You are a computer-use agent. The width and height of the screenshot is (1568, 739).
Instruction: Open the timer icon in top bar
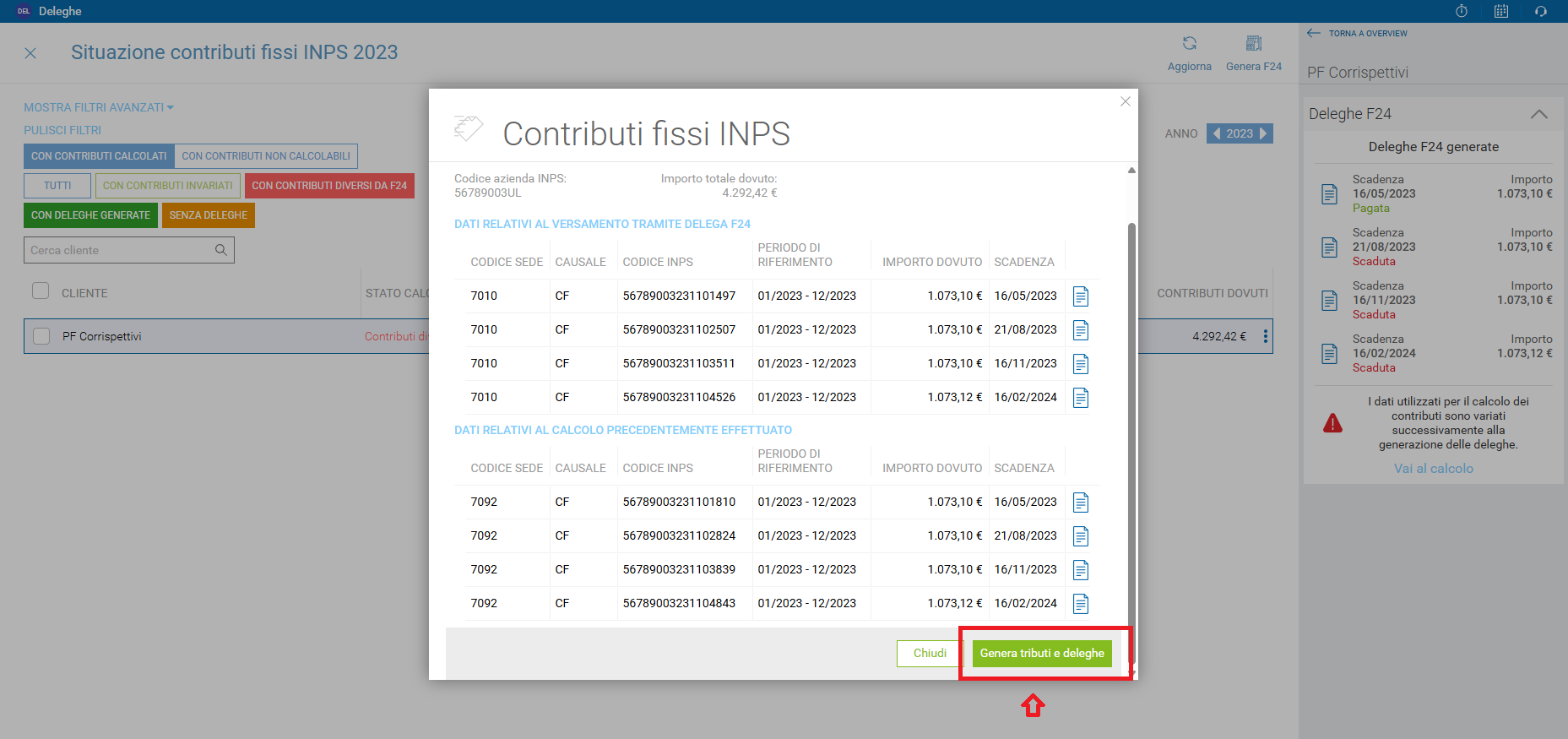coord(1462,11)
